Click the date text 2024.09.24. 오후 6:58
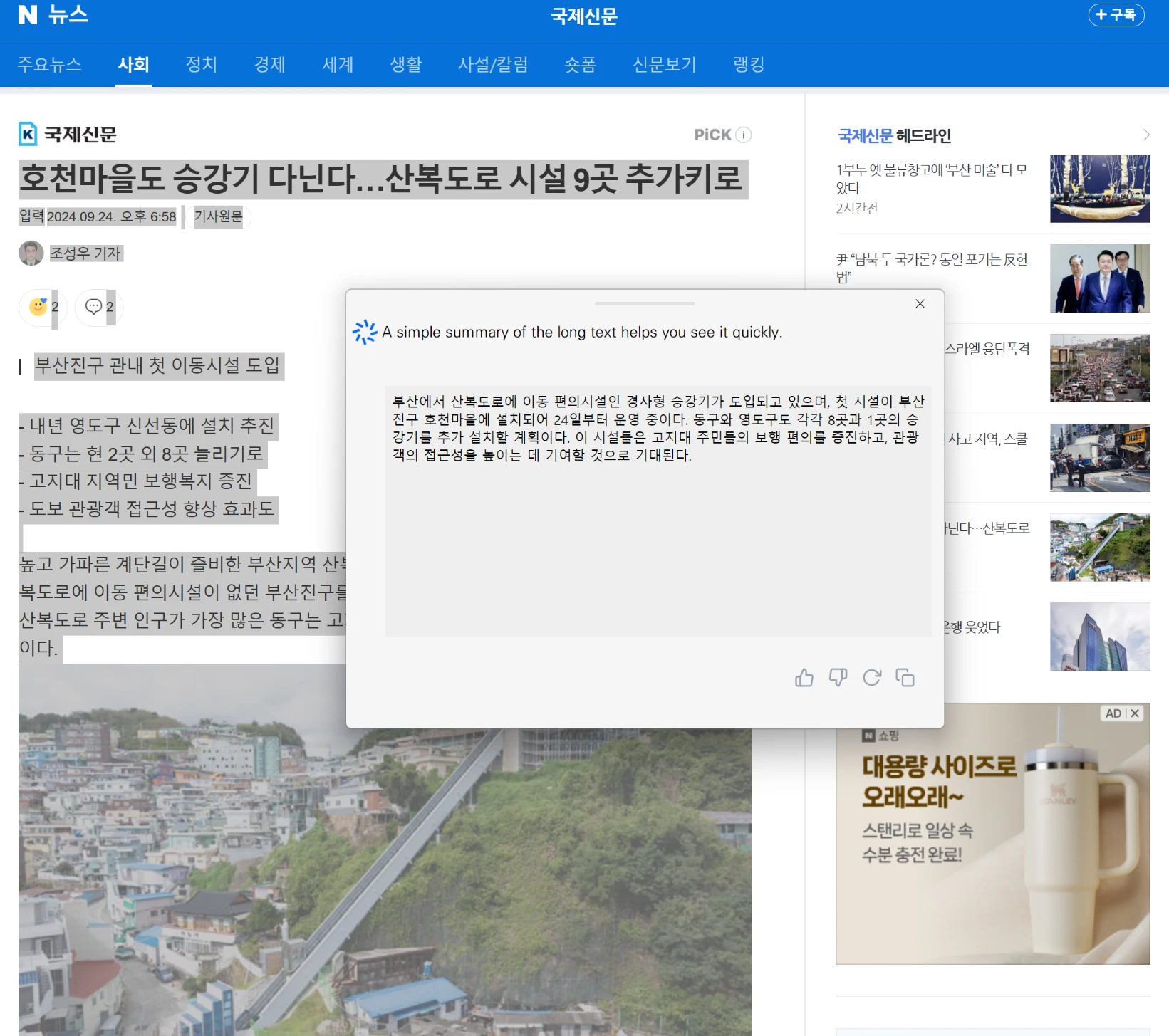The image size is (1169, 1036). 112,216
